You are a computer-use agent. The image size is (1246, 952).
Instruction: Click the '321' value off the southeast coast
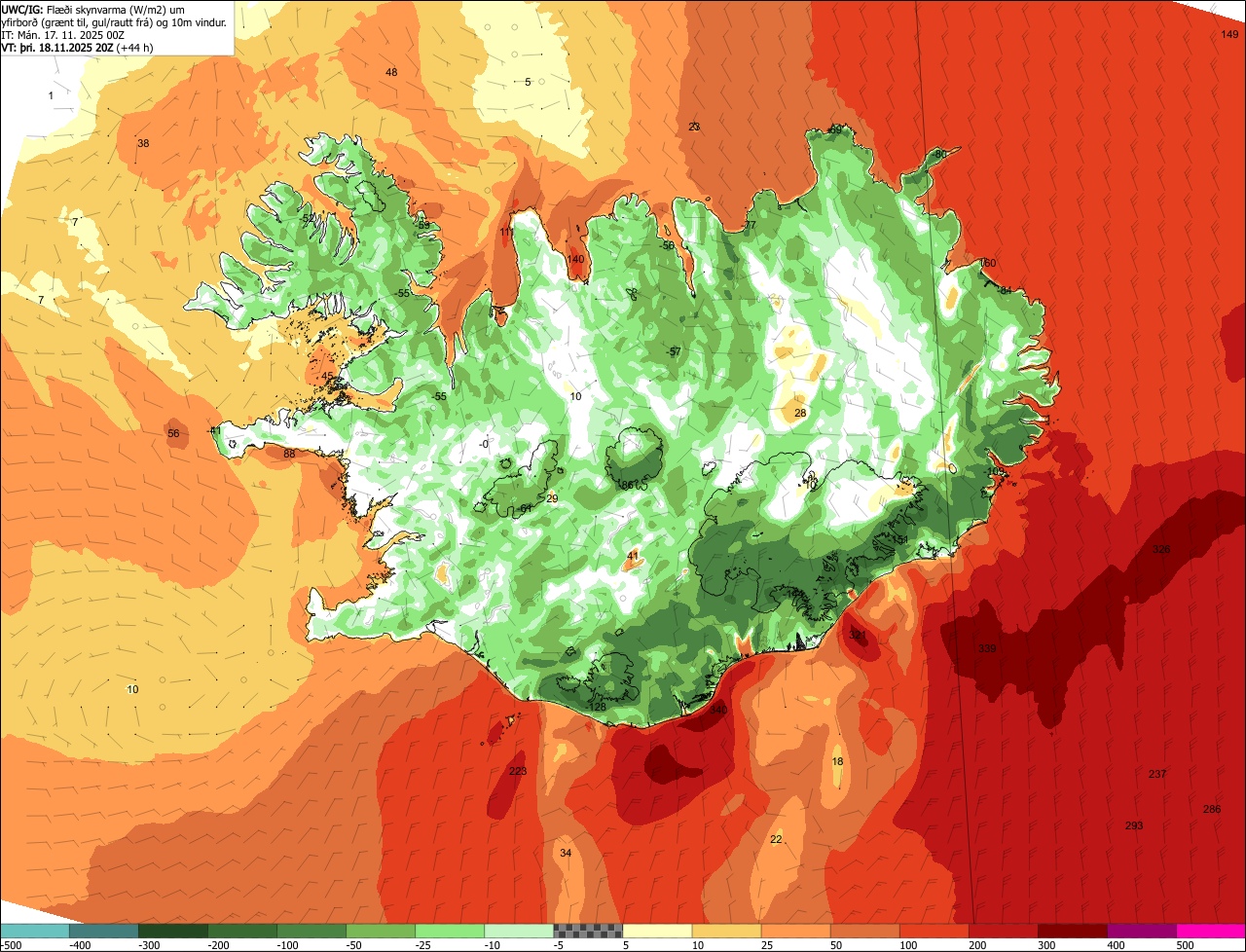(858, 636)
